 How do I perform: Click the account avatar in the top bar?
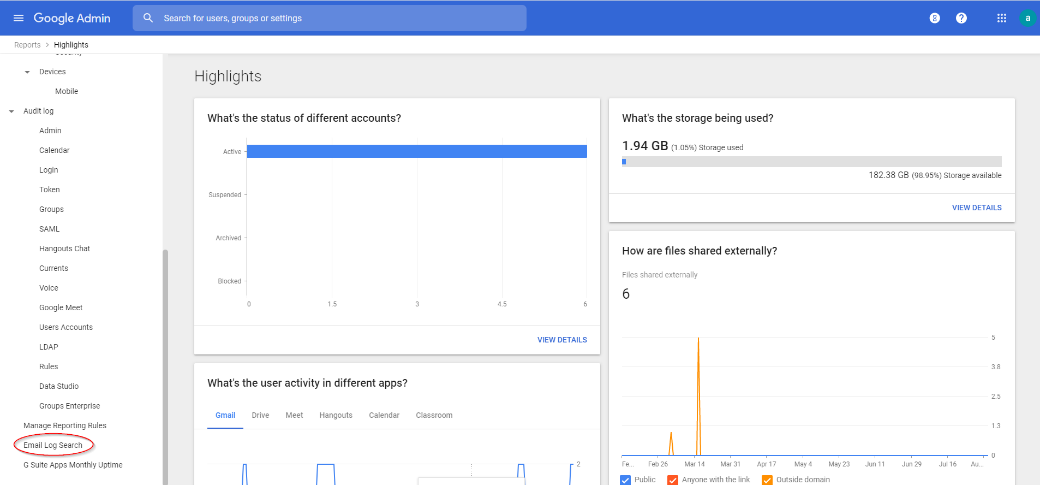pos(1027,18)
